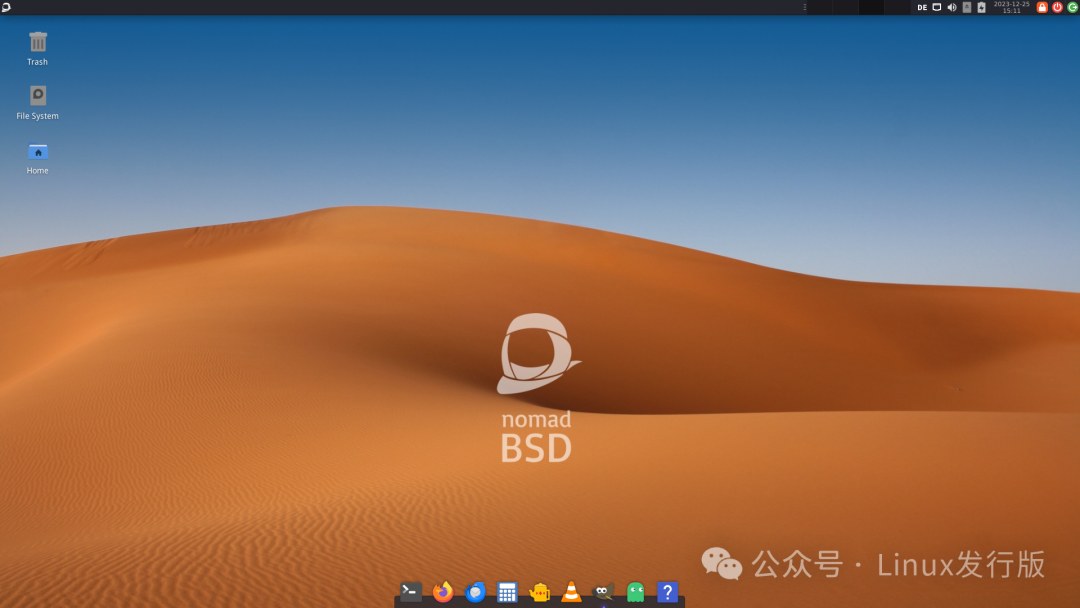Screen dimensions: 1080x608
Task: Toggle the volume control in the system tray
Action: click(x=952, y=7)
